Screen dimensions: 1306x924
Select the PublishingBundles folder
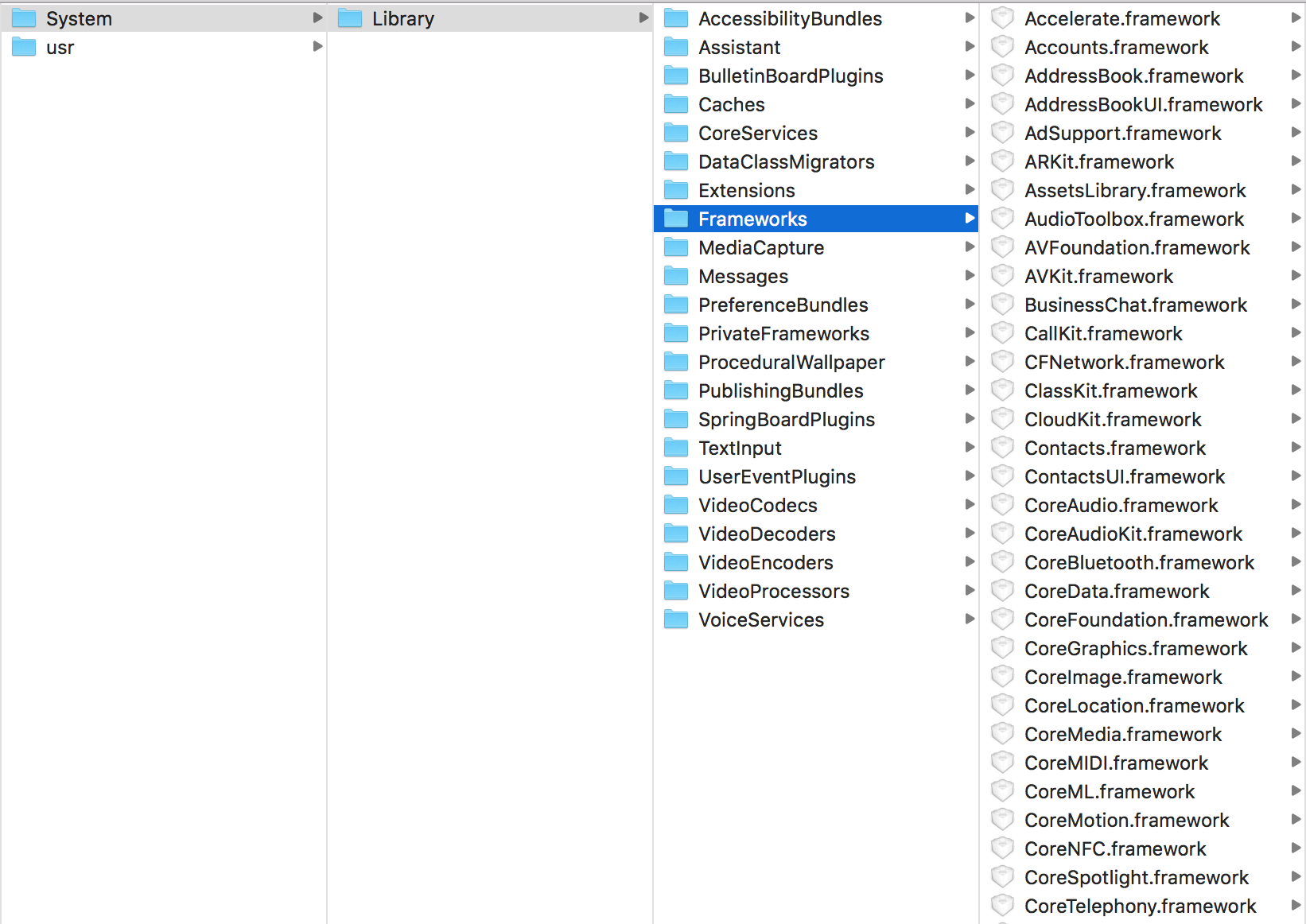816,390
